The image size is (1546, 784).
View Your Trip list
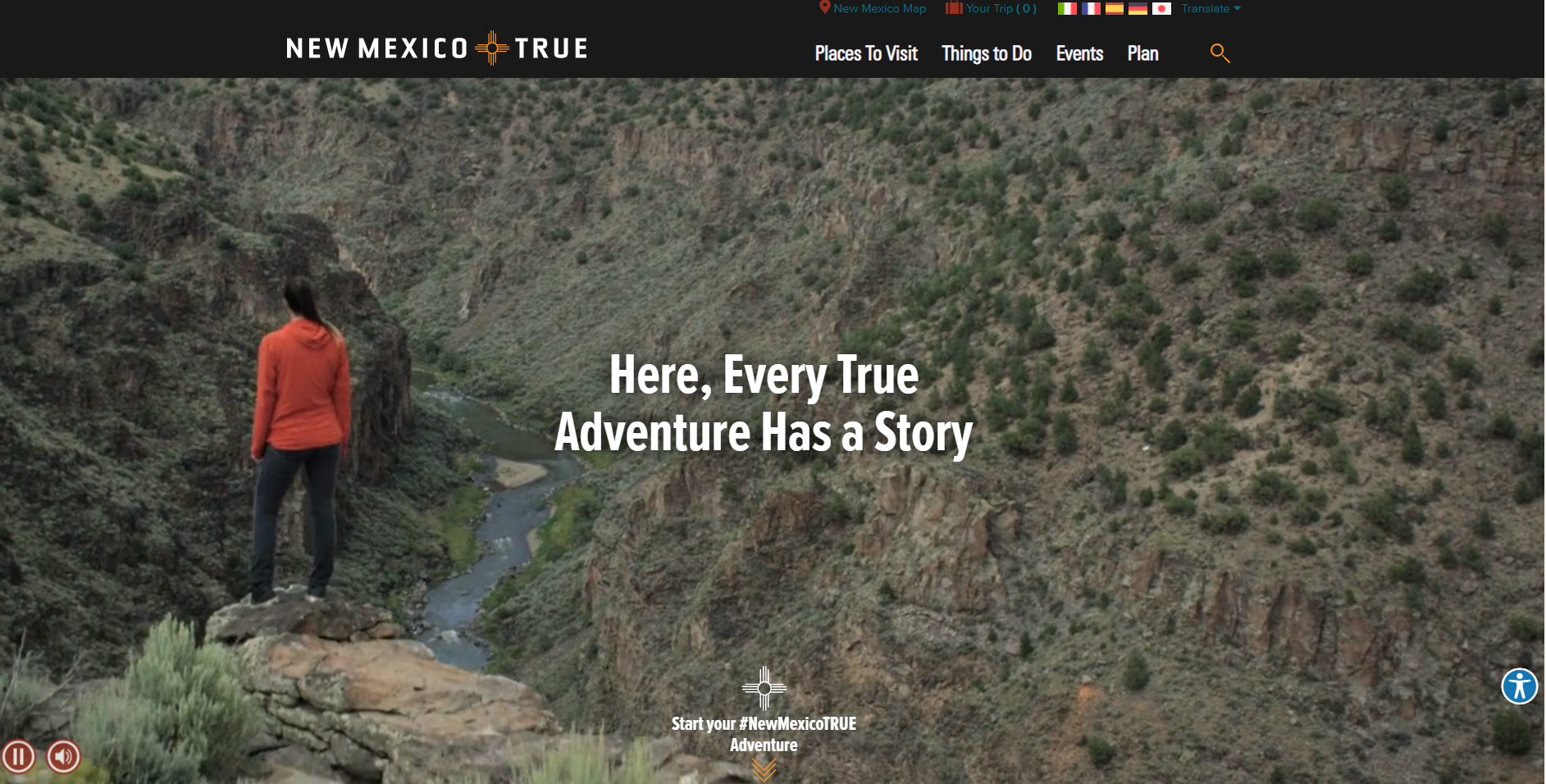pos(991,8)
